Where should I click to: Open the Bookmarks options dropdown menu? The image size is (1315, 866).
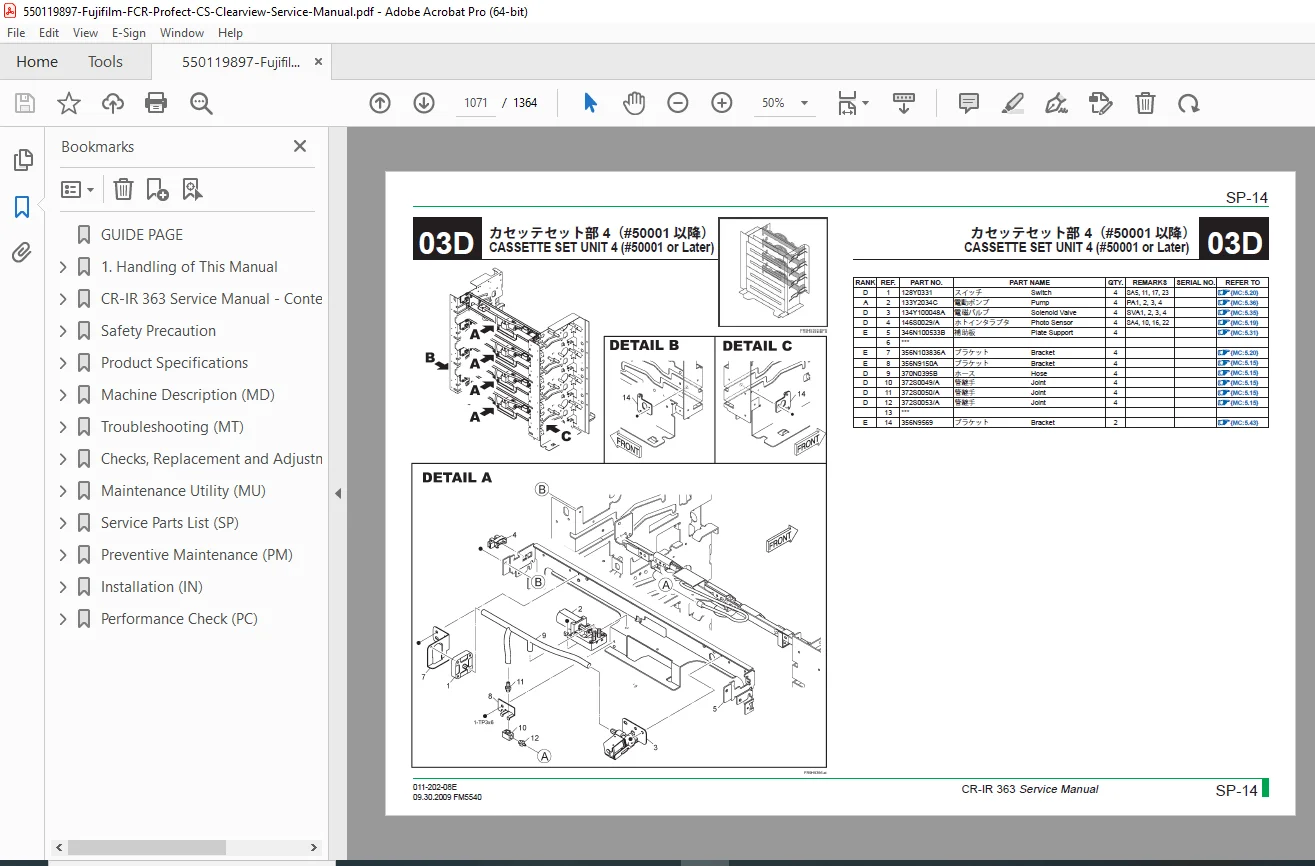tap(78, 189)
